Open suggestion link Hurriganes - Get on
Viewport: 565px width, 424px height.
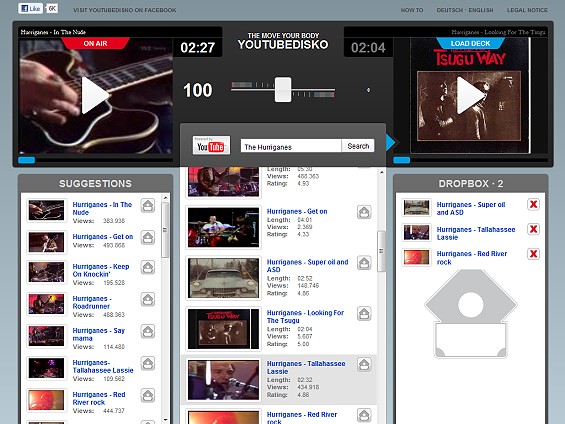(x=103, y=237)
